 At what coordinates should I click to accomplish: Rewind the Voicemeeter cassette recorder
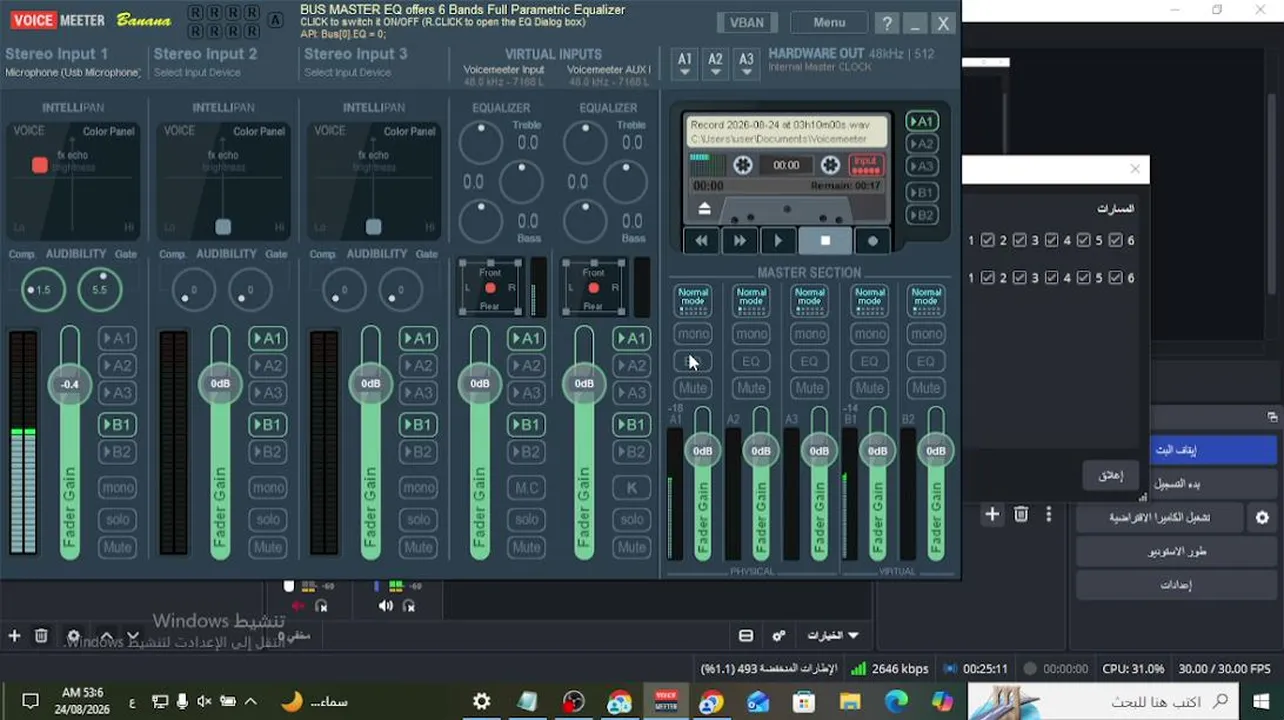(701, 241)
